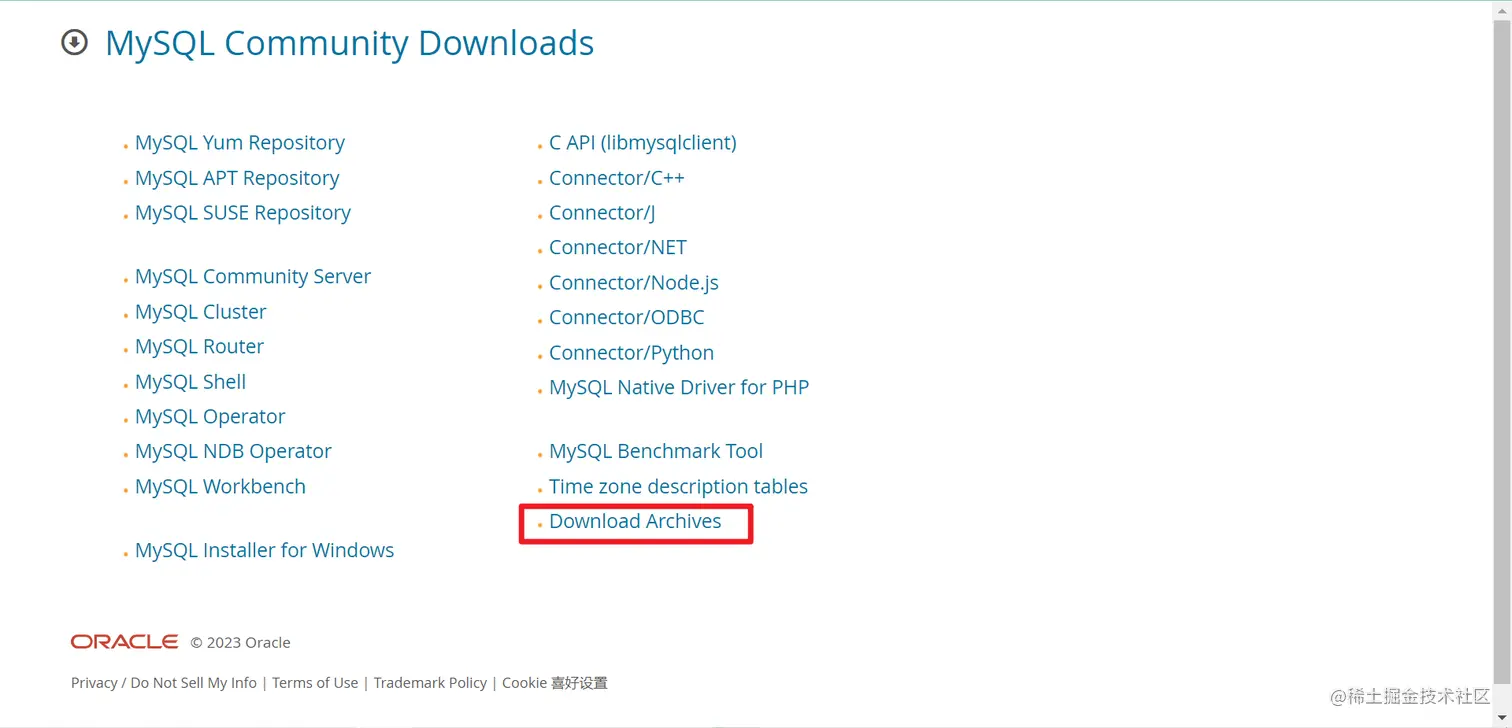
Task: Click the © 2023 Oracle text
Action: coord(241,643)
